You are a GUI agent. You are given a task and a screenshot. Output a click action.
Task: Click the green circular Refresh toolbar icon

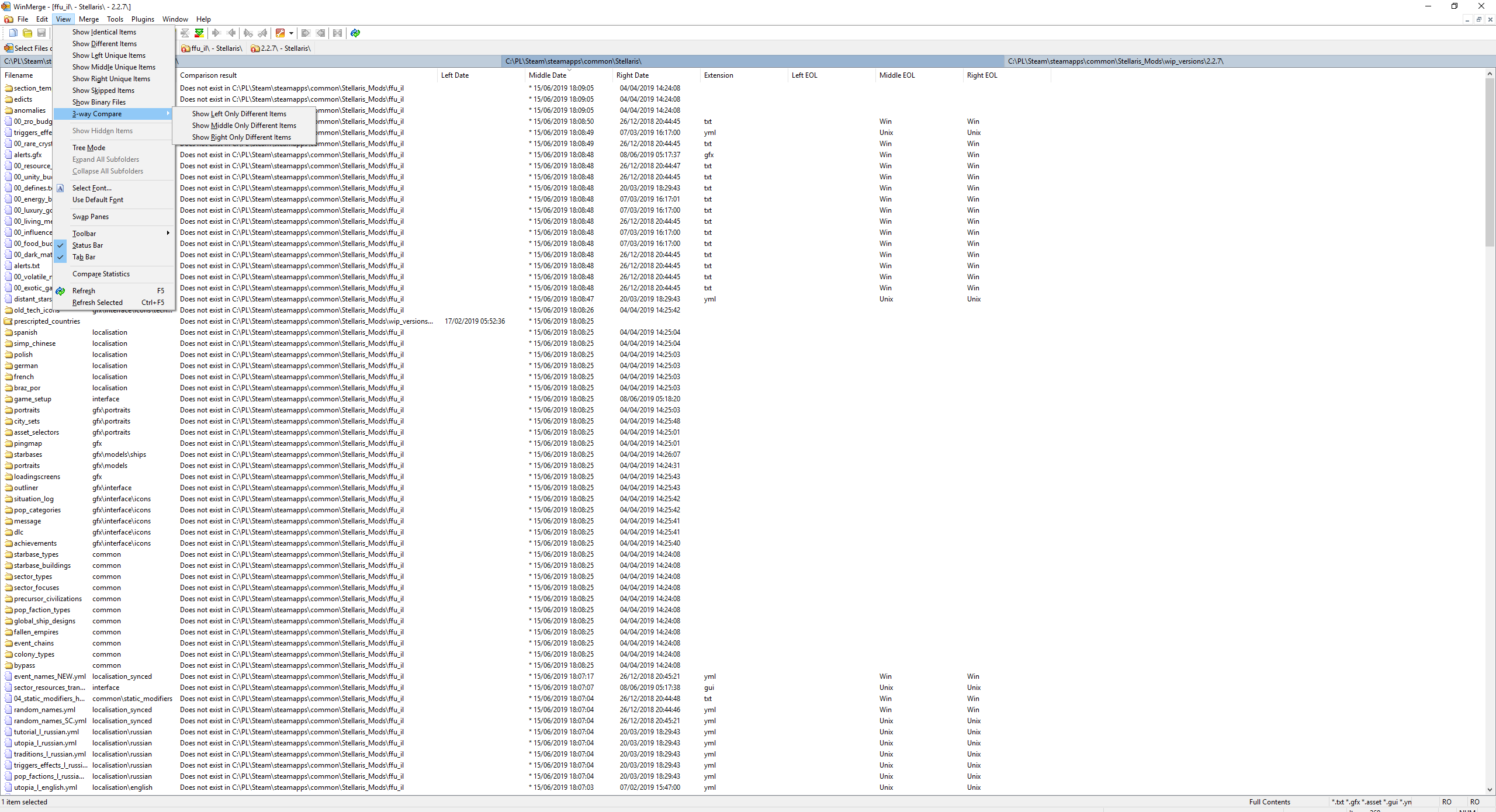355,33
